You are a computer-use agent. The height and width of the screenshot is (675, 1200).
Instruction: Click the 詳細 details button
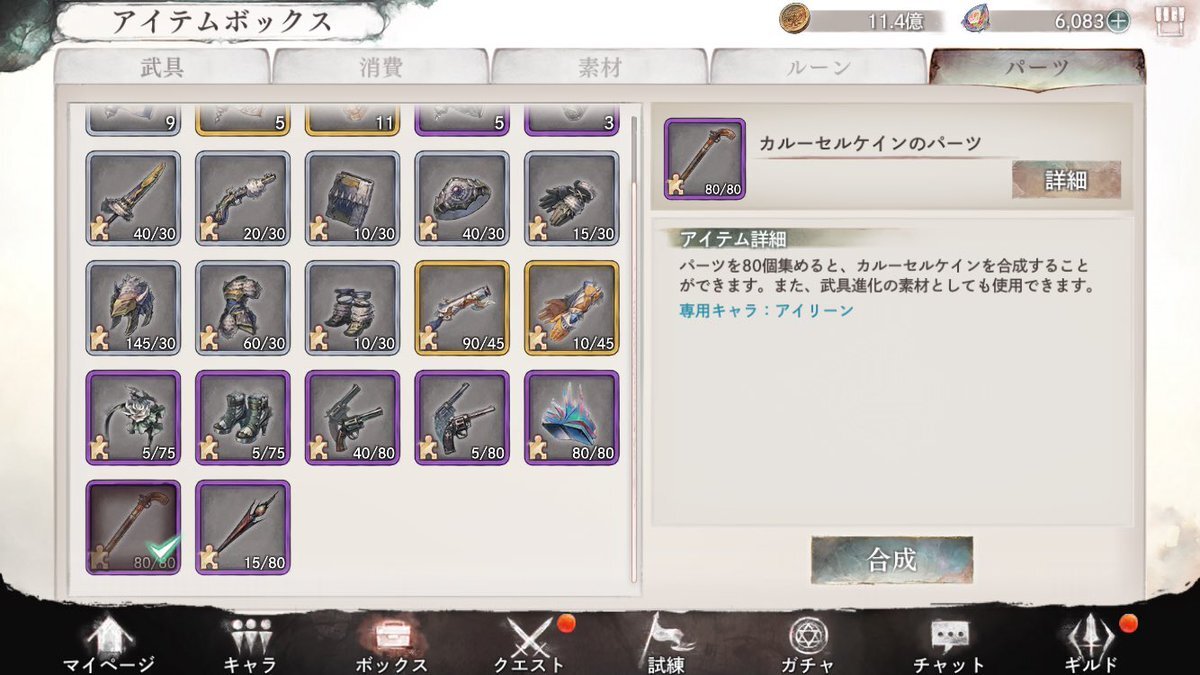tap(1066, 180)
